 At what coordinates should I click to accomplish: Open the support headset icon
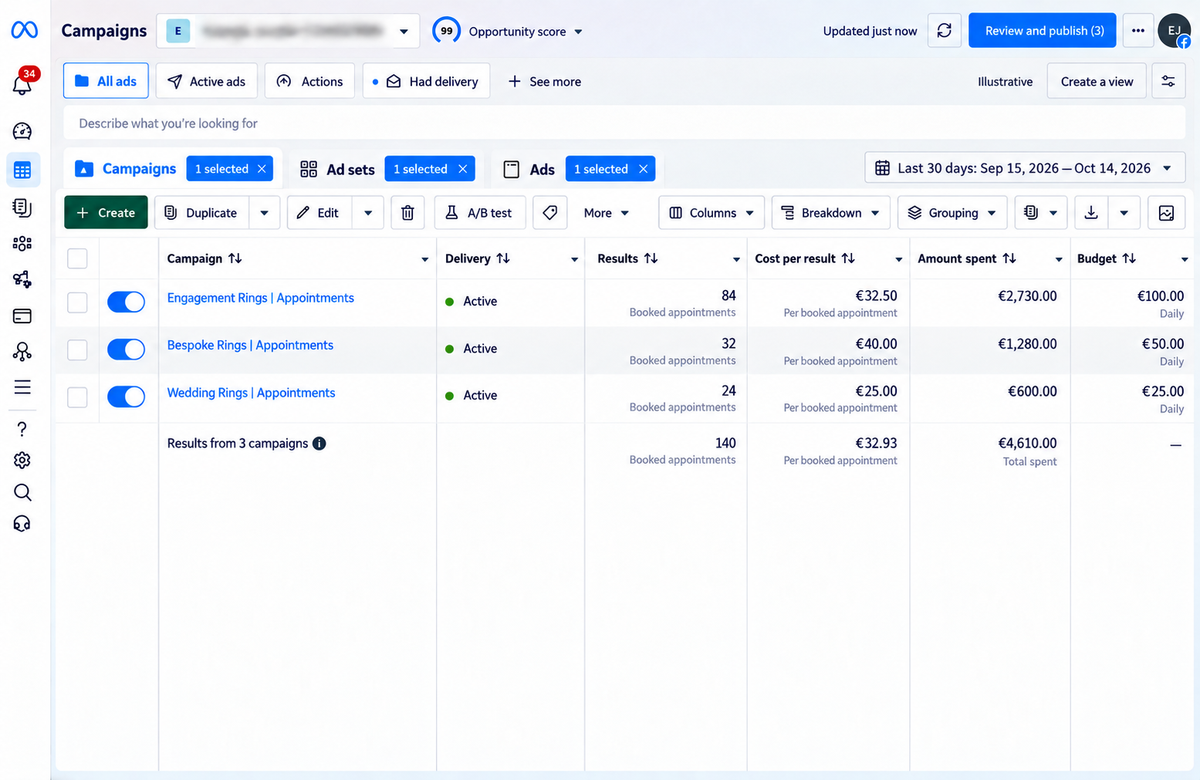click(22, 523)
